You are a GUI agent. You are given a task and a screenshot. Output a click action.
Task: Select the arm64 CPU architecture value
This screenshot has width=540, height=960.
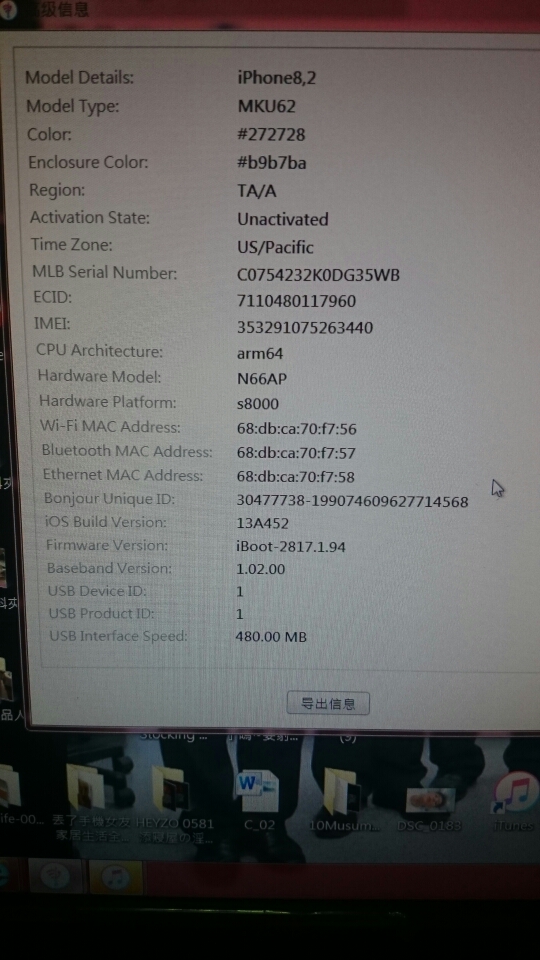260,354
